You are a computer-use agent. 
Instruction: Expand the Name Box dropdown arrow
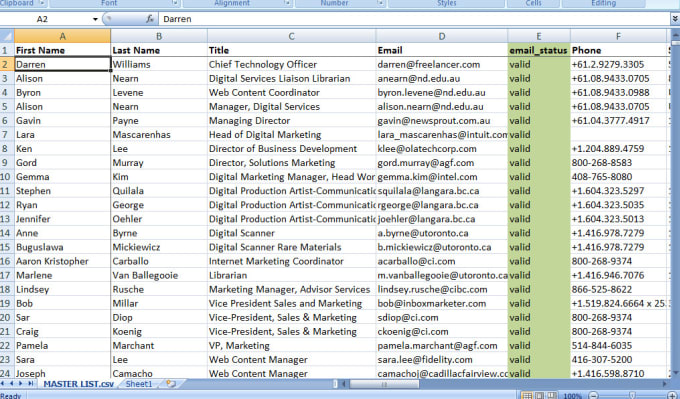tap(95, 19)
